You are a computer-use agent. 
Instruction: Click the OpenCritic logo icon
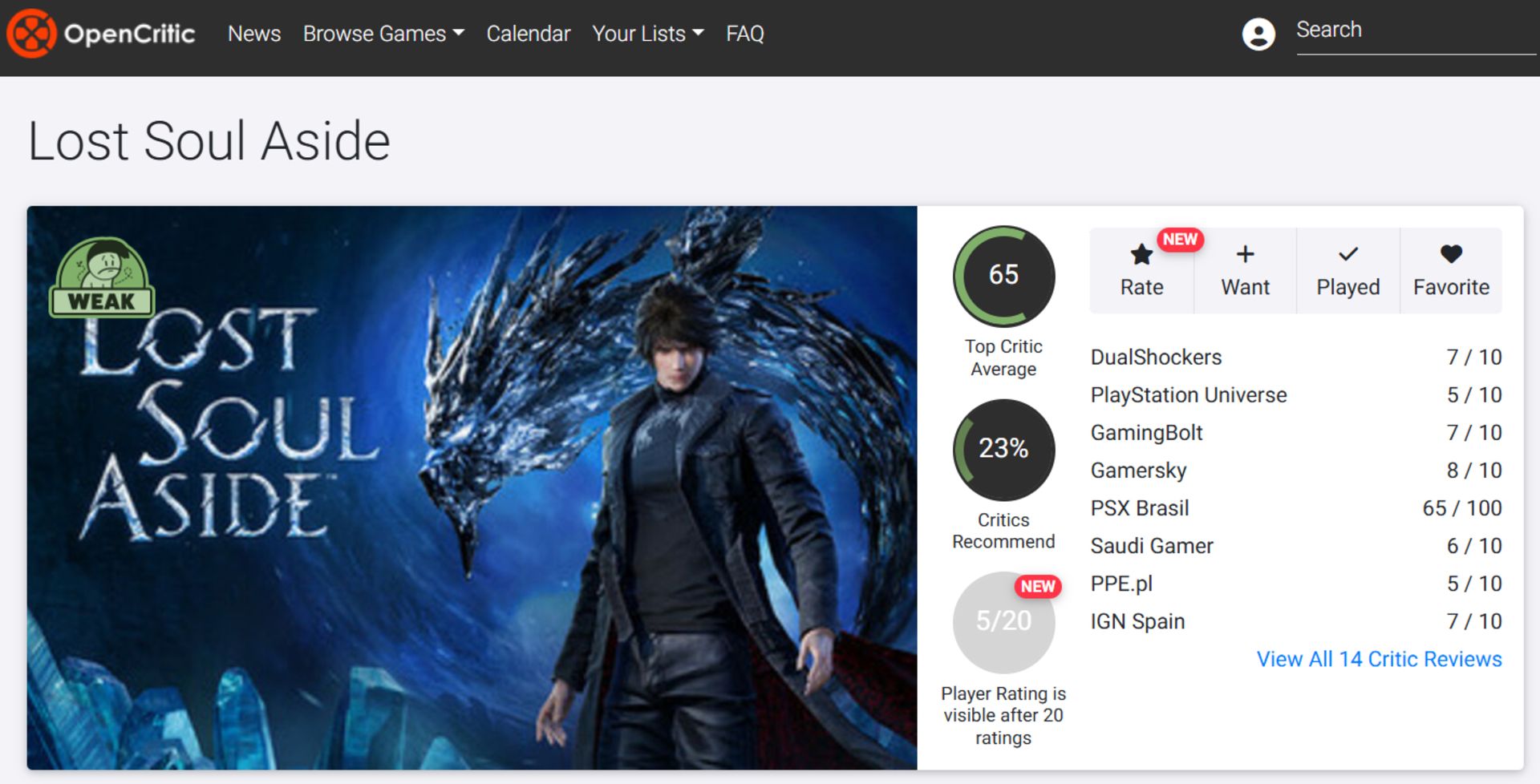(31, 34)
